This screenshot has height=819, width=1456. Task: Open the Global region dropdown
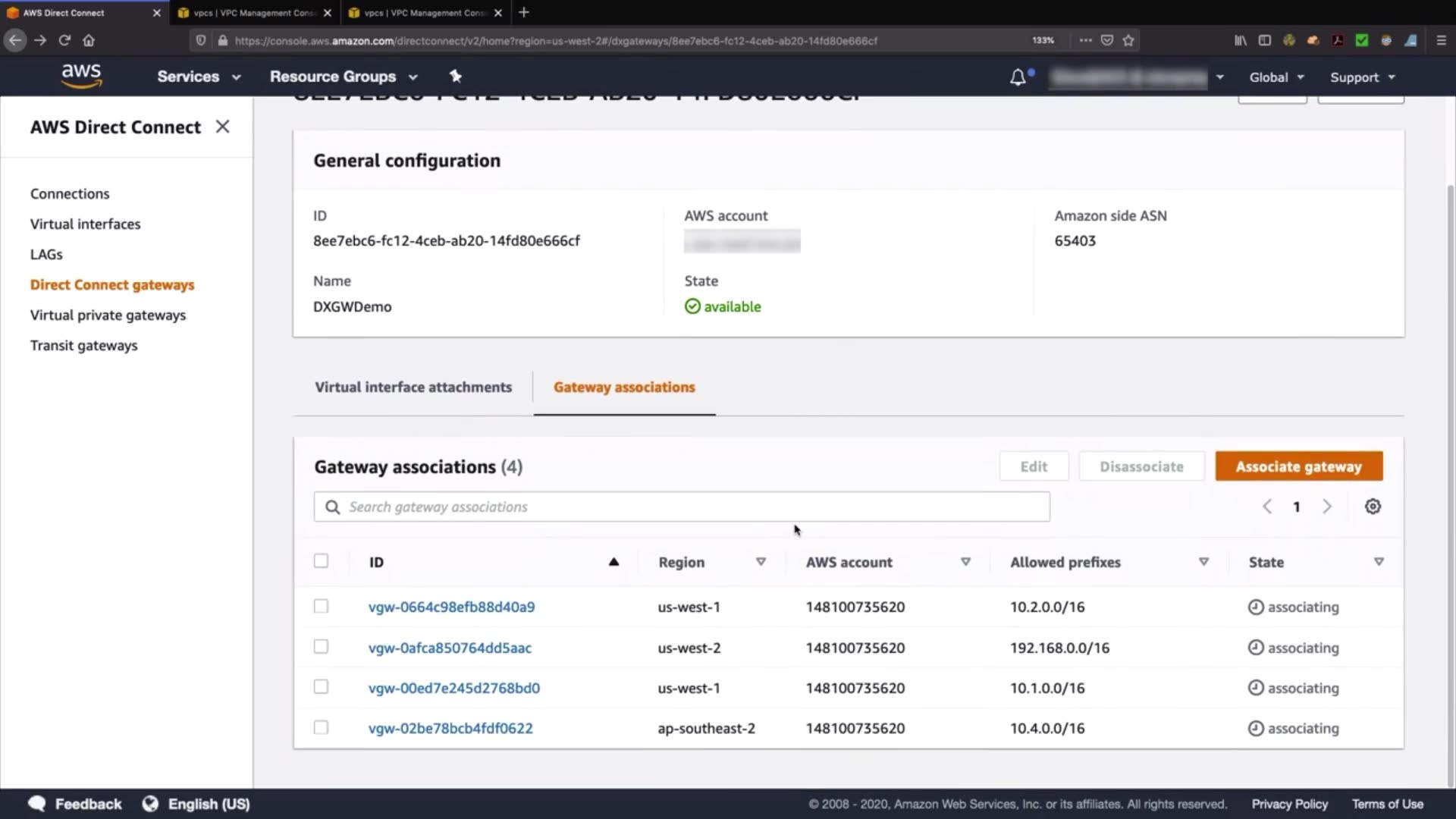(x=1276, y=77)
